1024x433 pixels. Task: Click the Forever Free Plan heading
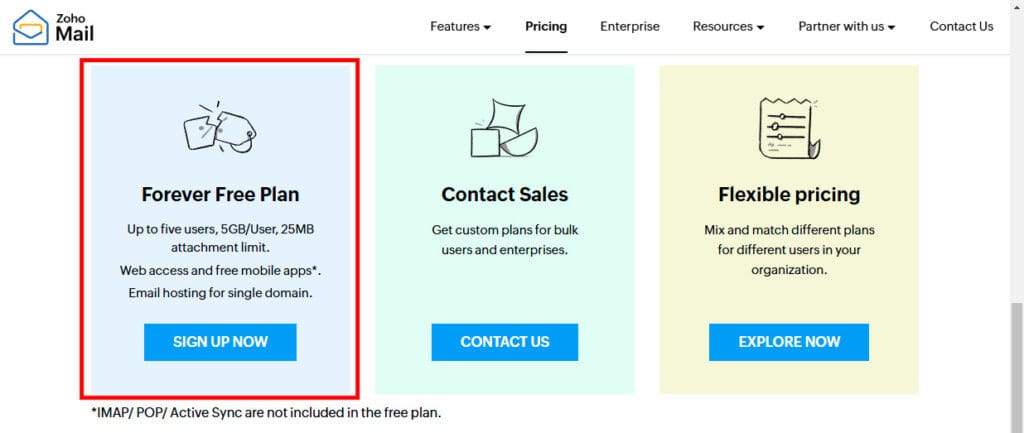[x=220, y=194]
